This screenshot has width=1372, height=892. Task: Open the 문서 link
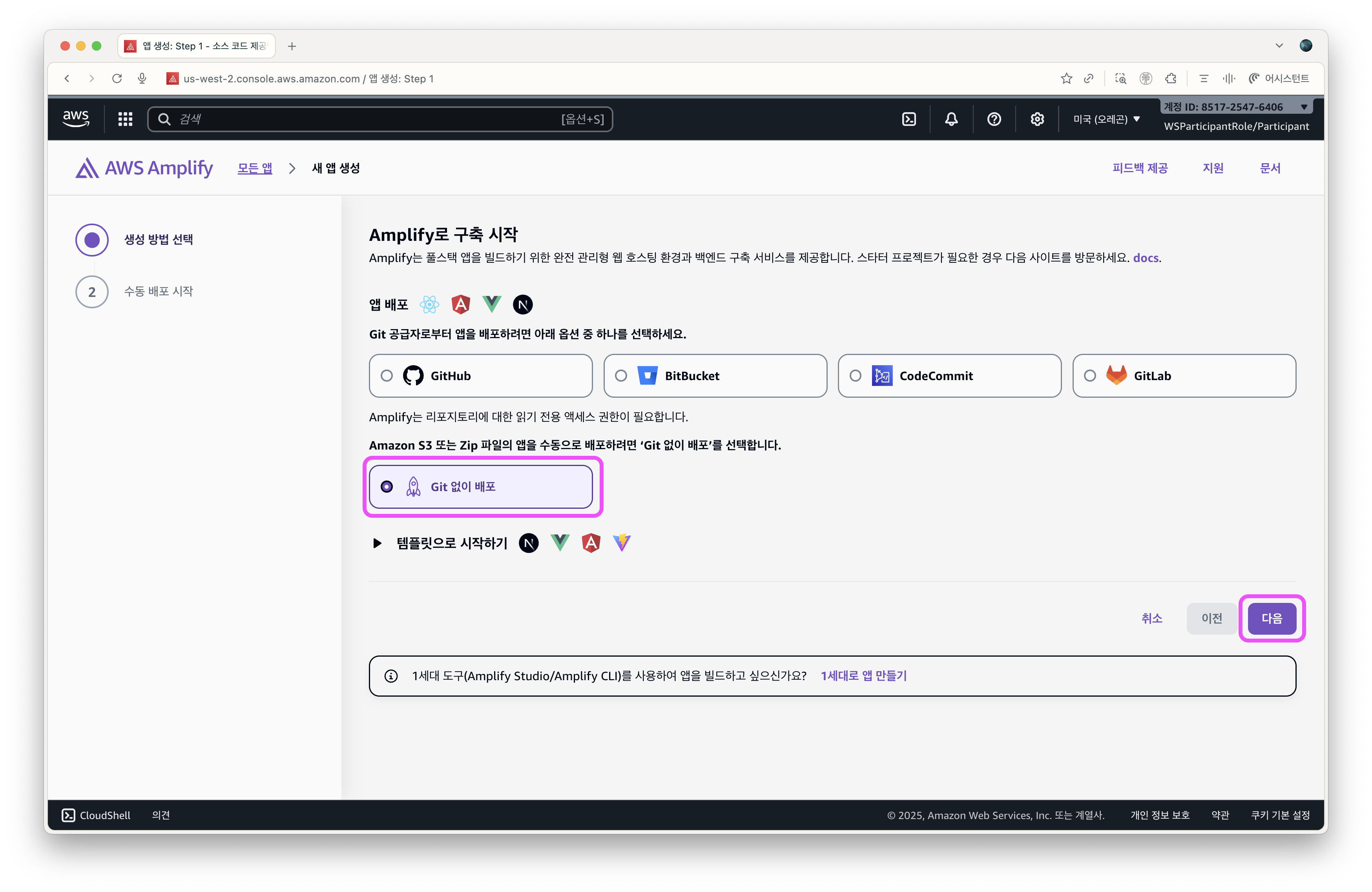(x=1270, y=167)
